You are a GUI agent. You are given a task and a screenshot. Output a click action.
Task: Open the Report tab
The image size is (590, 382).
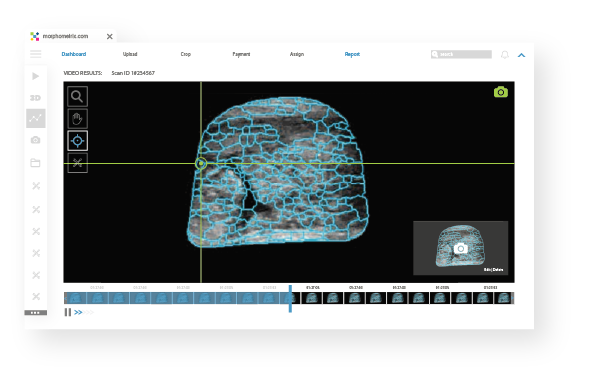[352, 54]
